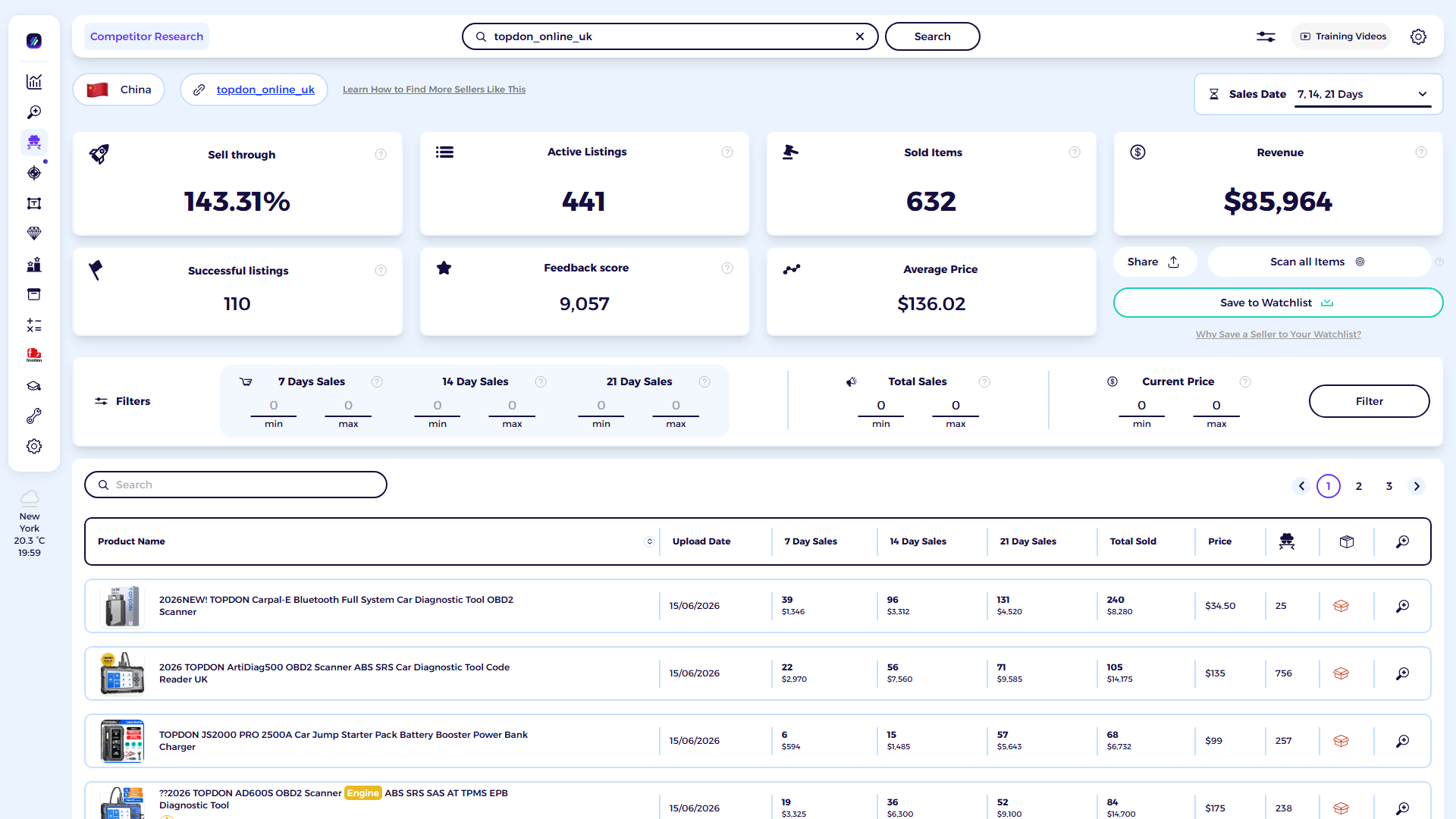Sort by the Total Sold column header

click(1133, 541)
